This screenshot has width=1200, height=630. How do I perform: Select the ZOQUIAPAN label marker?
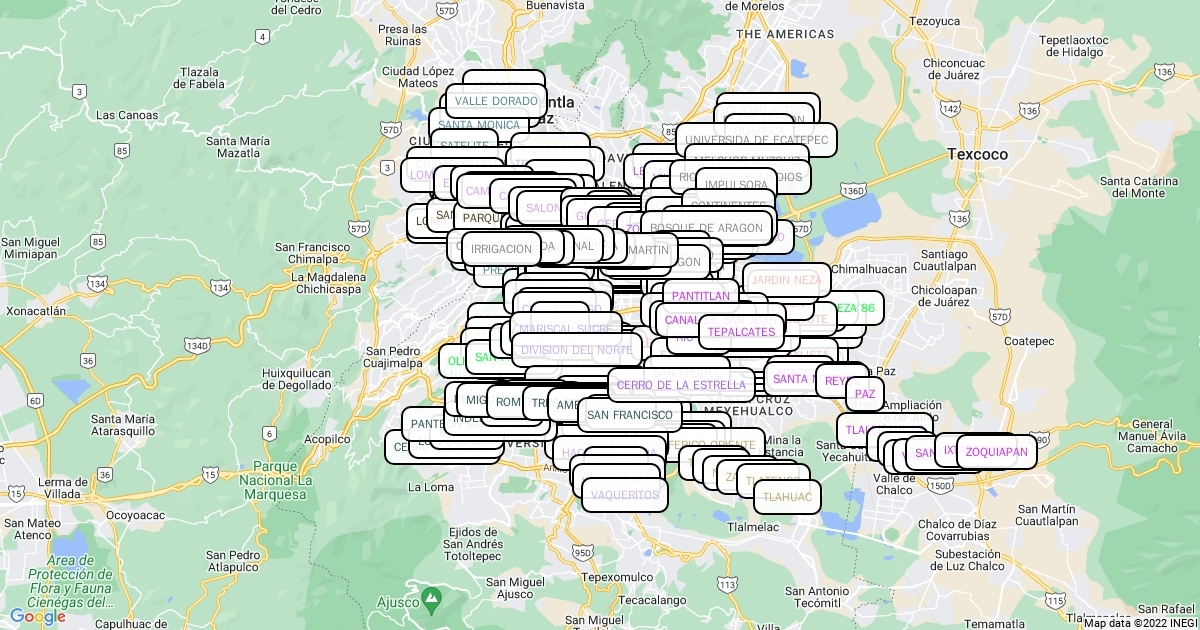click(996, 452)
